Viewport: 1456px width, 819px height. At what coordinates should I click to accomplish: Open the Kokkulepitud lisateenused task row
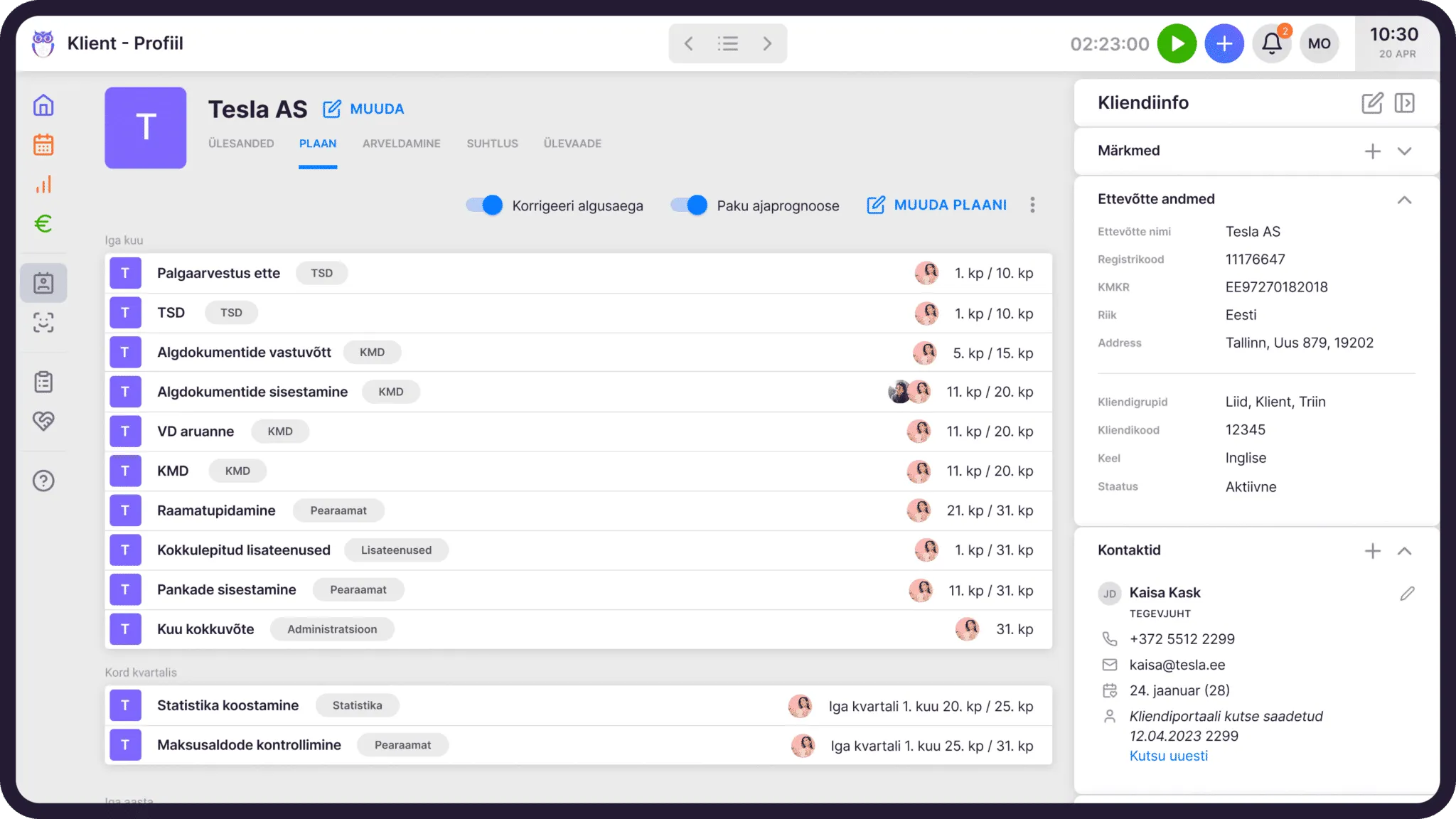pos(579,550)
